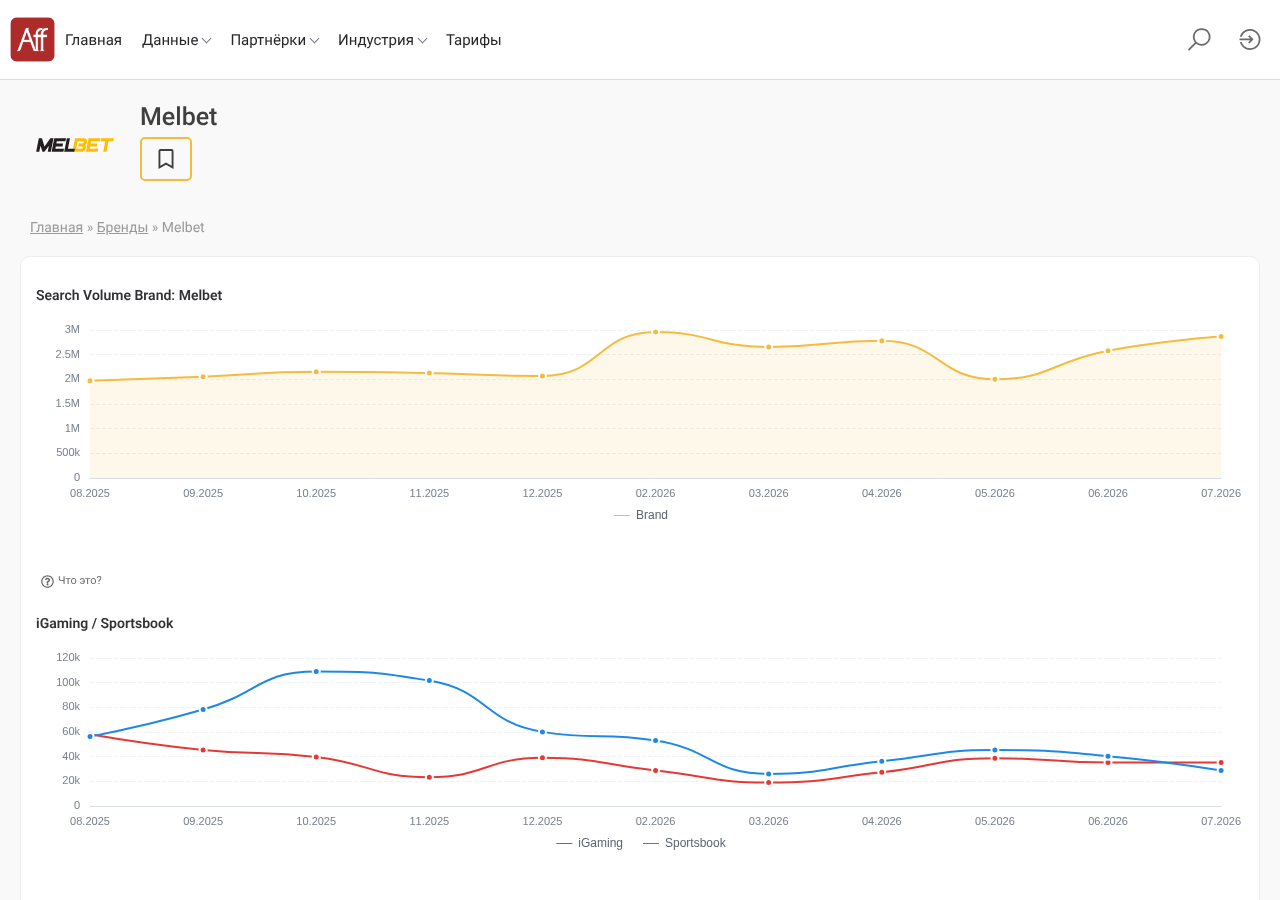Click the 3M axis label
Viewport: 1280px width, 900px height.
coord(72,329)
